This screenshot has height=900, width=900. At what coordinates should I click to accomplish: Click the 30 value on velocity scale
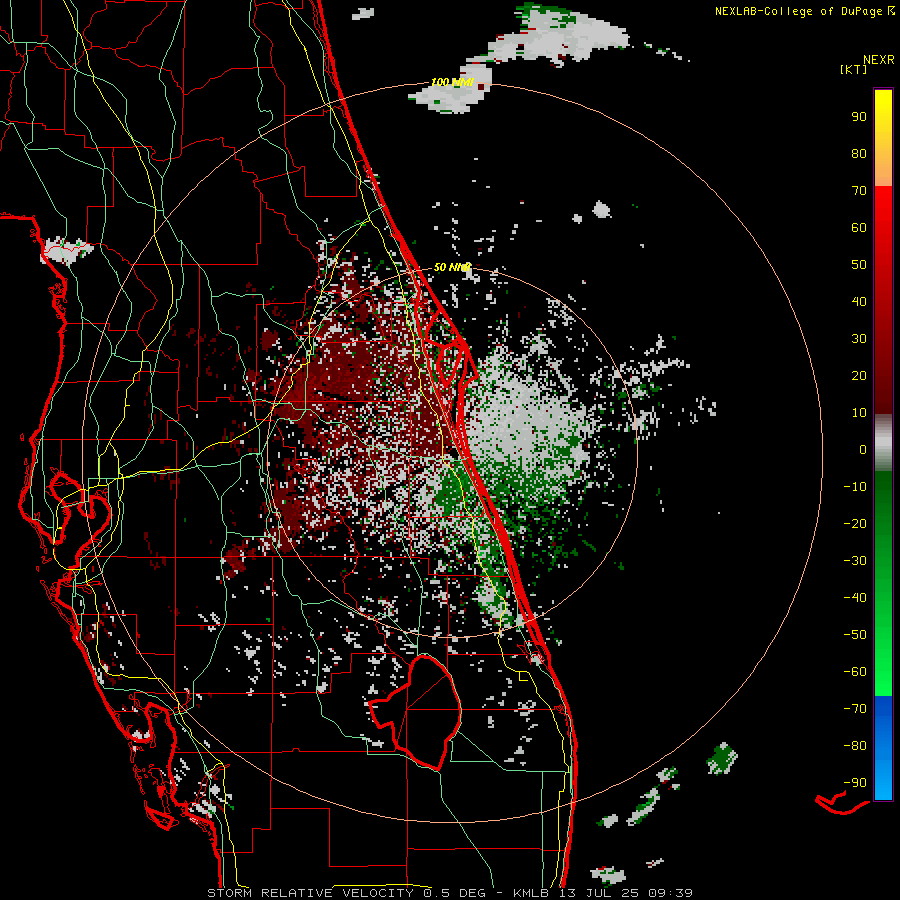pyautogui.click(x=859, y=339)
